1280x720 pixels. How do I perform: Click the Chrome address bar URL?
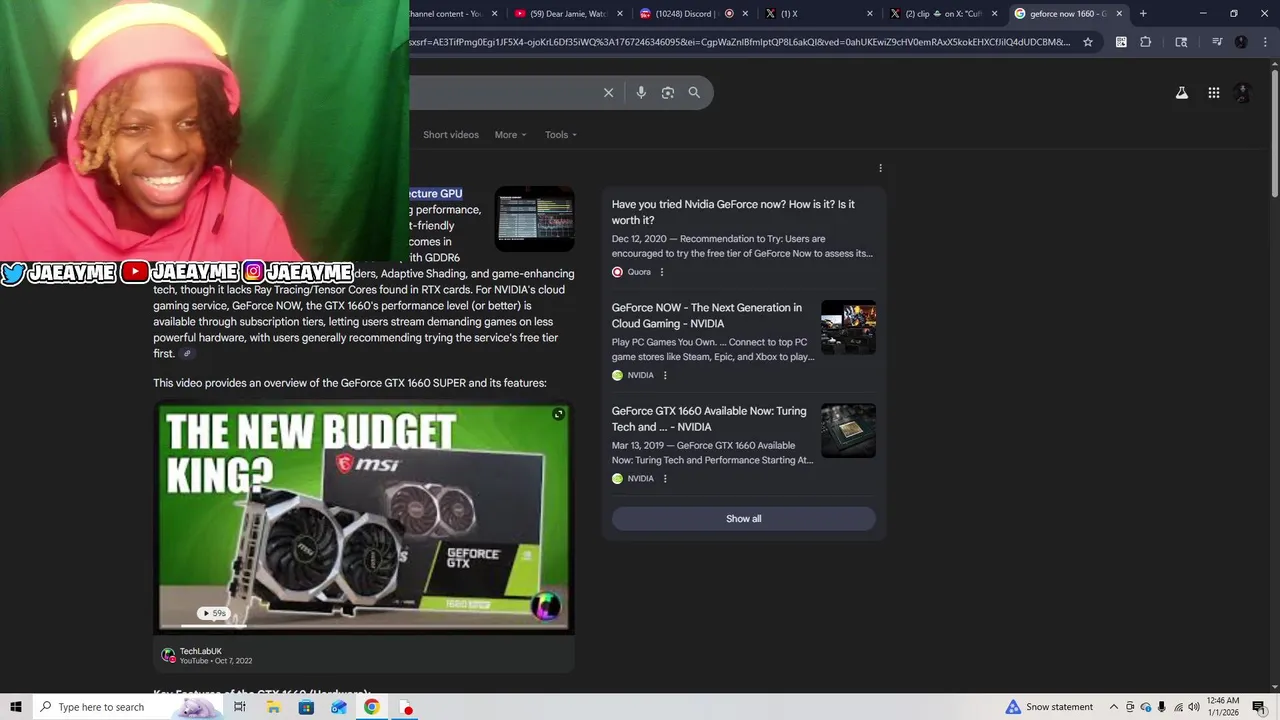(740, 42)
